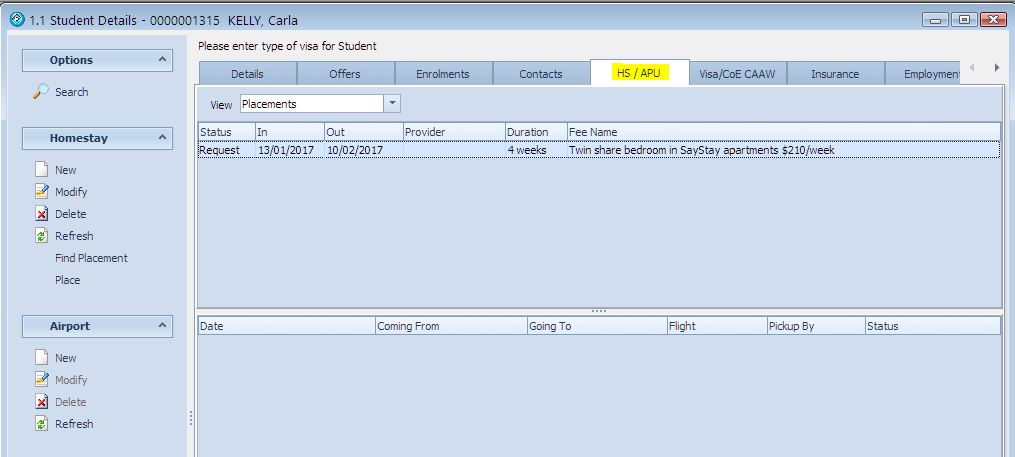Click the Airport Refresh icon
Viewport: 1015px width, 457px height.
[x=41, y=424]
